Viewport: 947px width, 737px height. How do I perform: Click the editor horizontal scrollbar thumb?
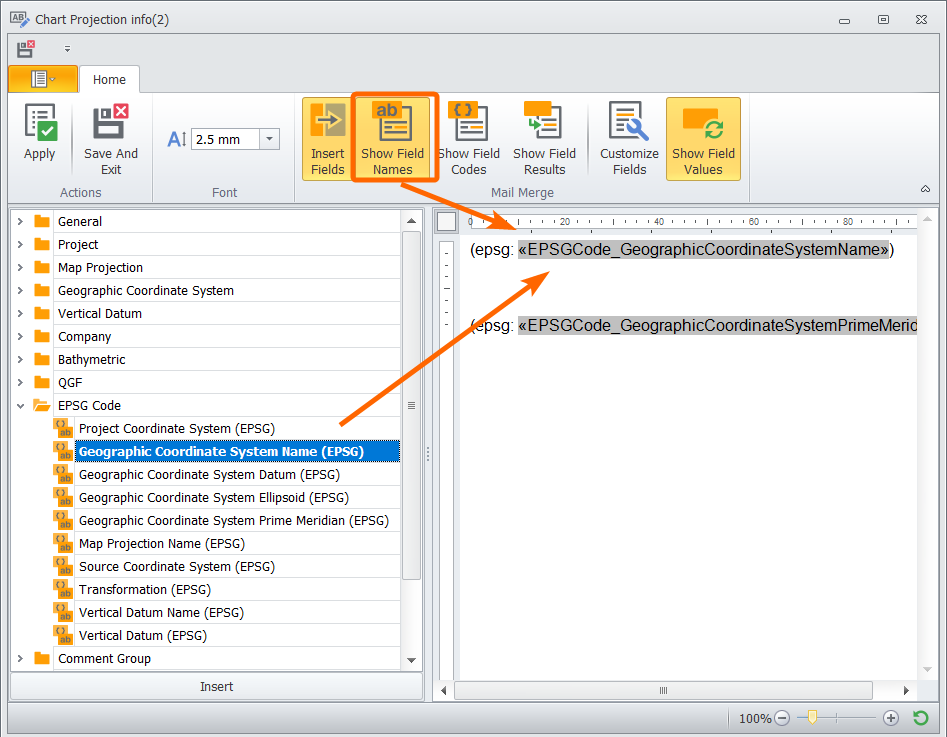point(663,690)
